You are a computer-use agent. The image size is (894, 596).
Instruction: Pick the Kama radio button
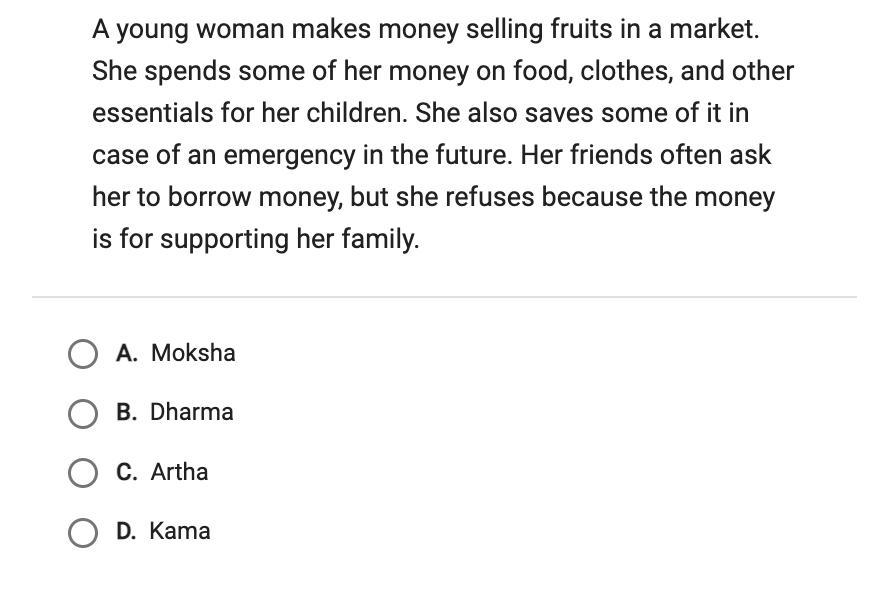click(x=83, y=532)
